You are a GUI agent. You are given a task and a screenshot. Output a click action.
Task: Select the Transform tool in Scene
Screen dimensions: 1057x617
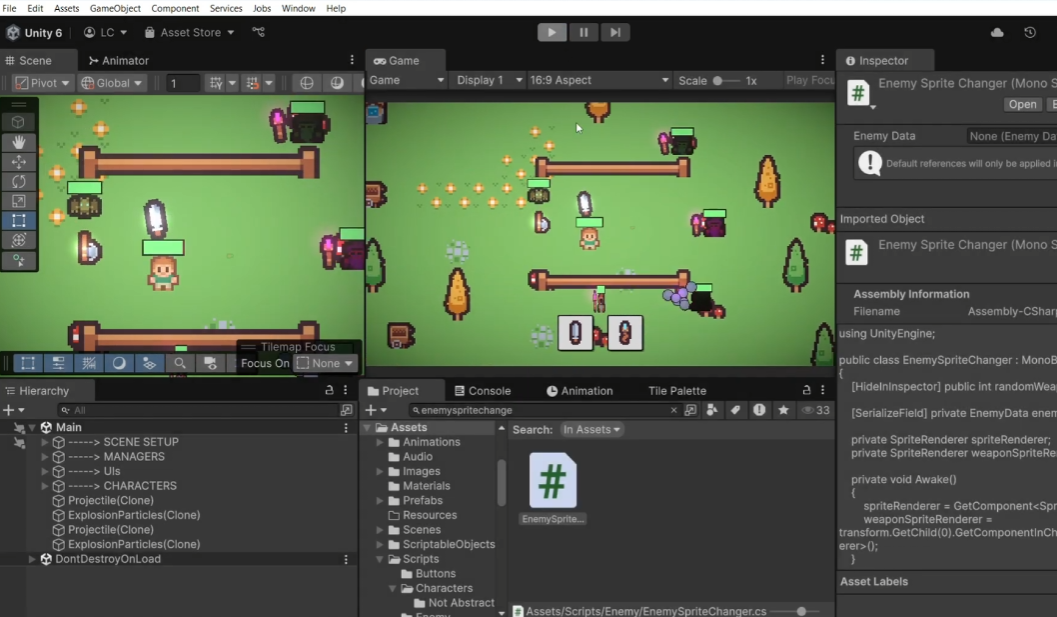[18, 240]
